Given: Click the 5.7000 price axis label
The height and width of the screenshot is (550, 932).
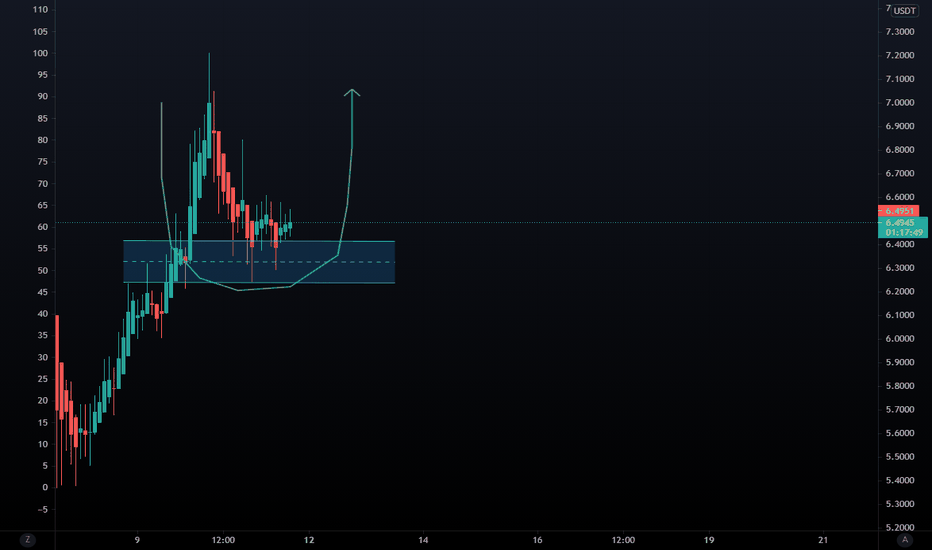Looking at the screenshot, I should (x=900, y=410).
